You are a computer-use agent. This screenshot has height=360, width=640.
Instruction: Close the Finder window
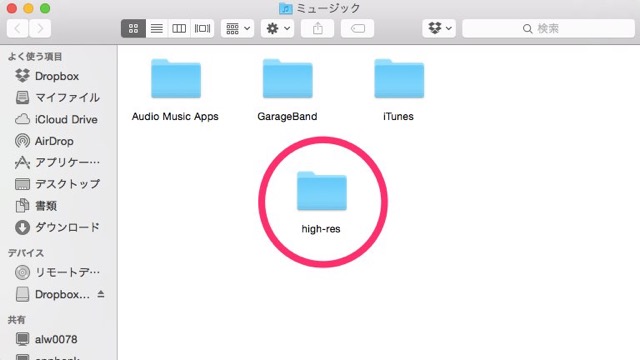pyautogui.click(x=12, y=8)
